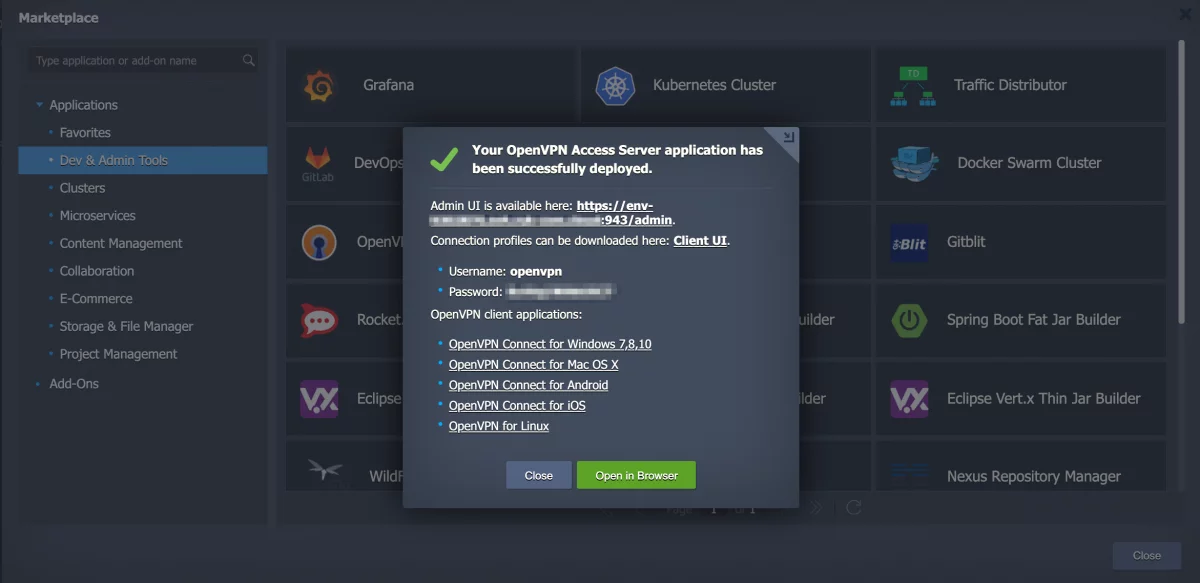
Task: Show the Clusters category
Action: click(82, 188)
